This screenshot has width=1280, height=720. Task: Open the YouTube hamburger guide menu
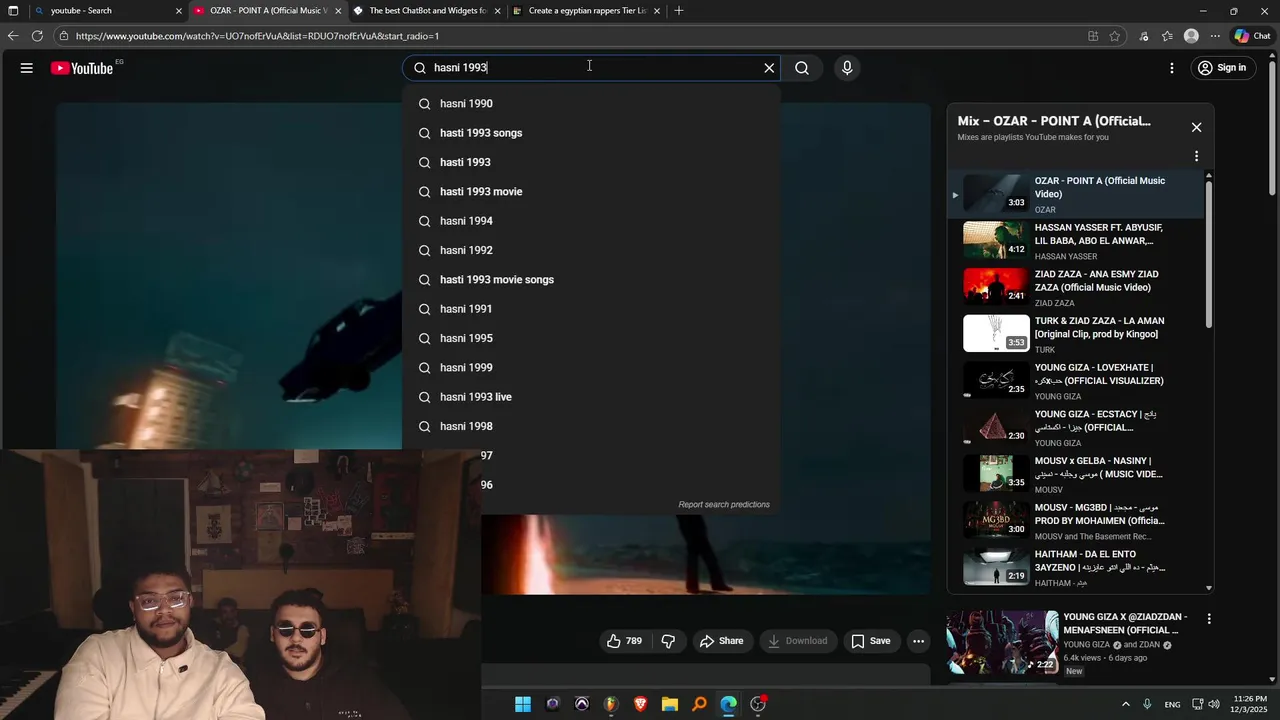(27, 68)
